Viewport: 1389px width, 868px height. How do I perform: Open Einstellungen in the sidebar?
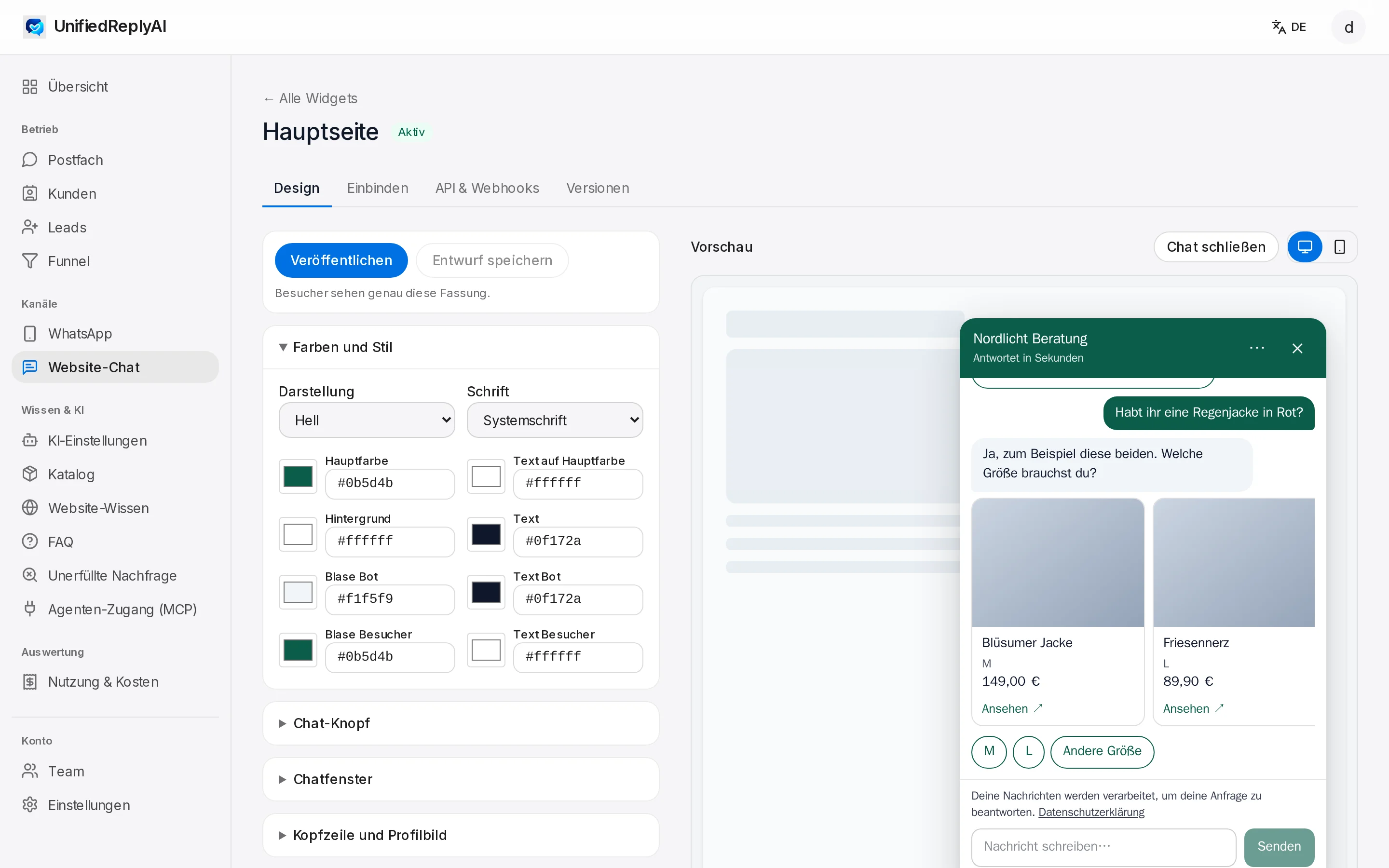click(x=115, y=805)
